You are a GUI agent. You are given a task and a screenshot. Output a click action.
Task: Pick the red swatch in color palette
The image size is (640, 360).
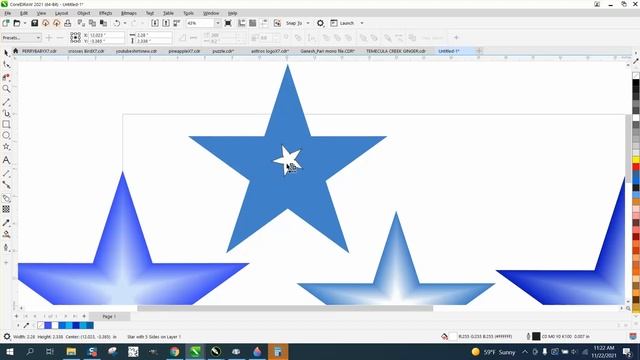[636, 167]
